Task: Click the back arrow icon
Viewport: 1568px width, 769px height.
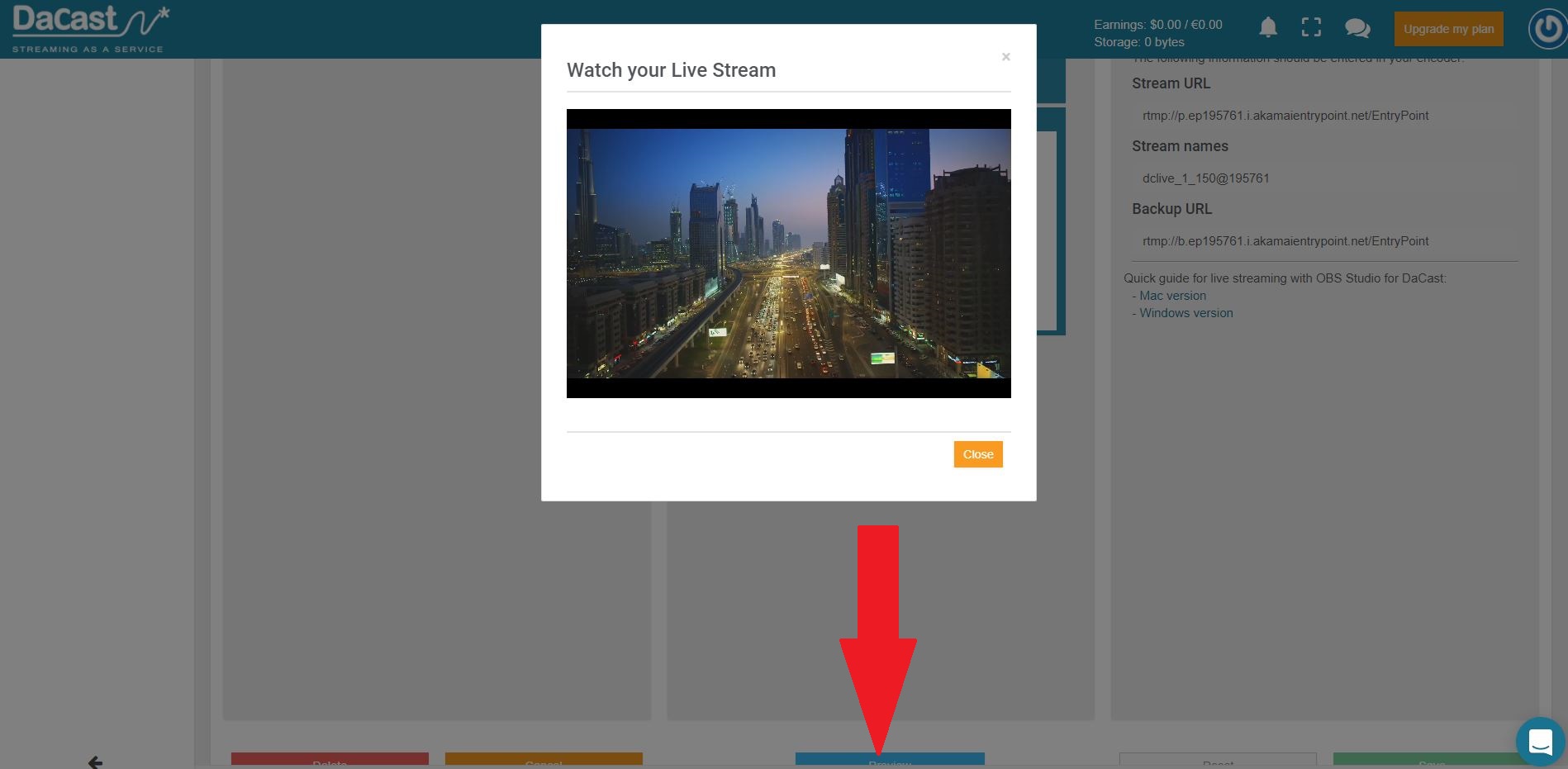Action: click(95, 762)
